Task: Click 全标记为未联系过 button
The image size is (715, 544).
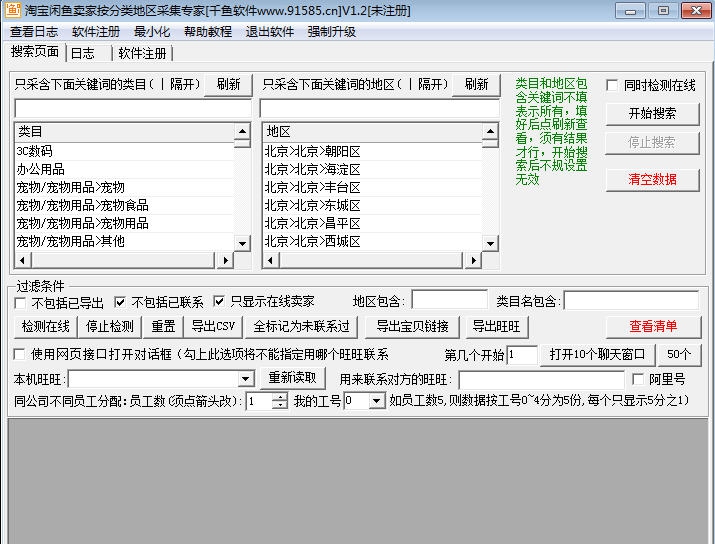Action: tap(301, 326)
